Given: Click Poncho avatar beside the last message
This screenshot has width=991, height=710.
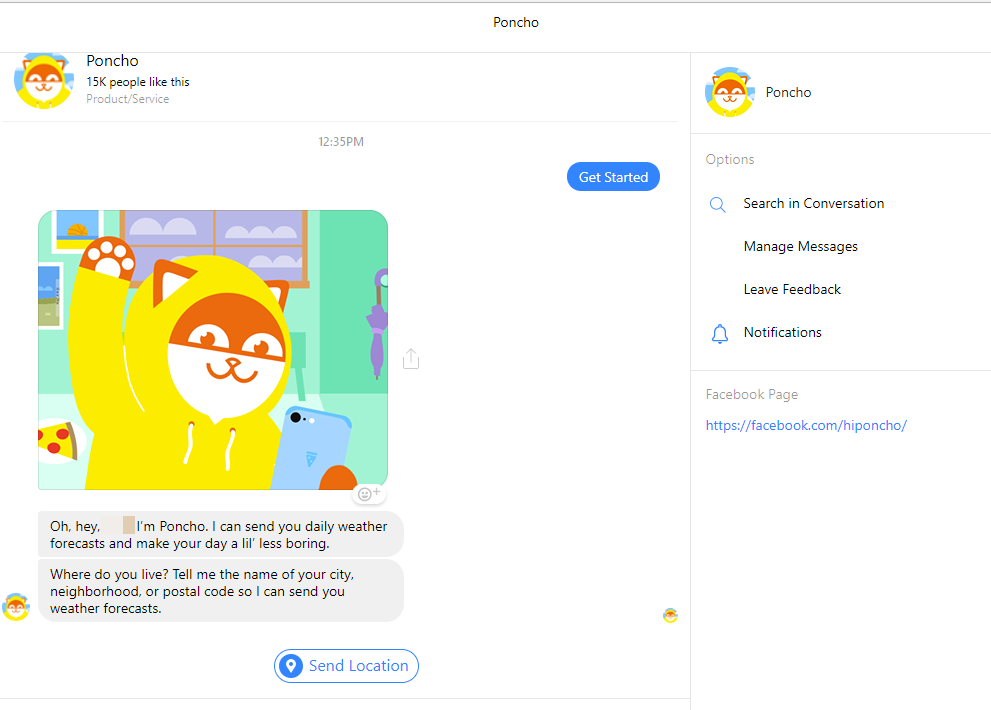Looking at the screenshot, I should [x=16, y=607].
